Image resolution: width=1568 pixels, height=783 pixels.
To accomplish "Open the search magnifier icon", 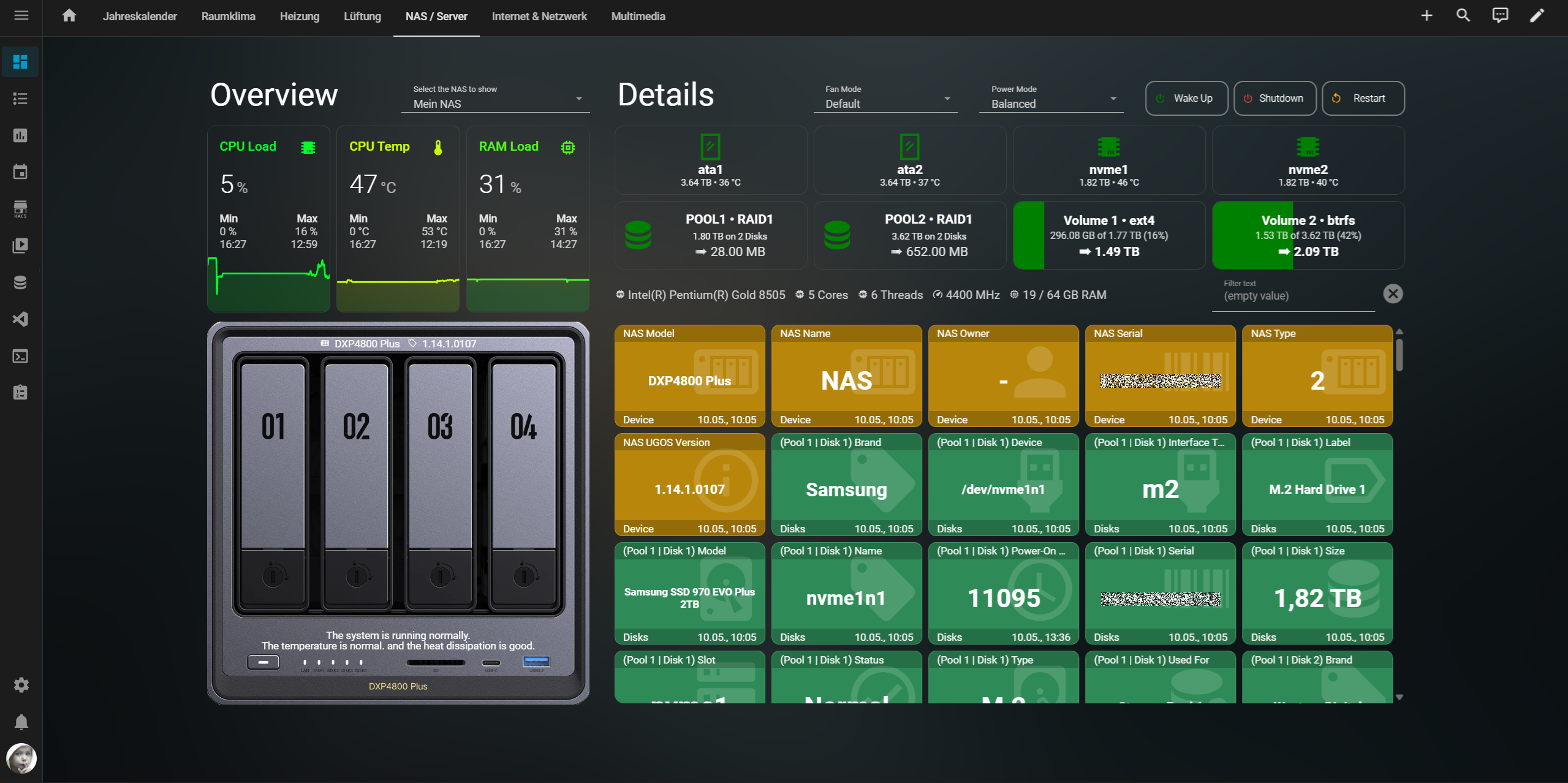I will point(1463,16).
